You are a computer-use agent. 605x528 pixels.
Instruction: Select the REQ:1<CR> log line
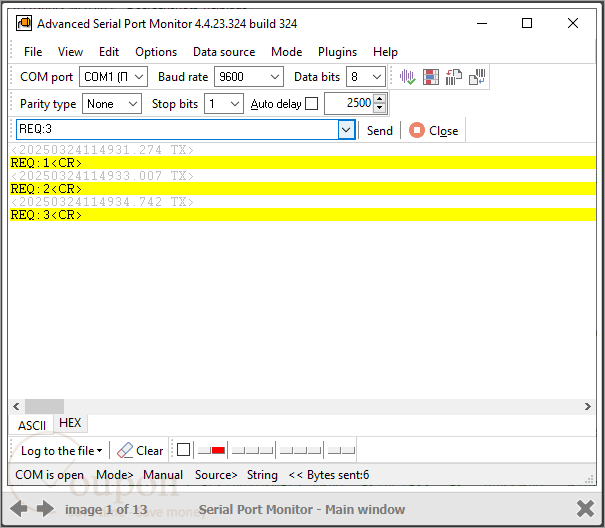pyautogui.click(x=303, y=162)
